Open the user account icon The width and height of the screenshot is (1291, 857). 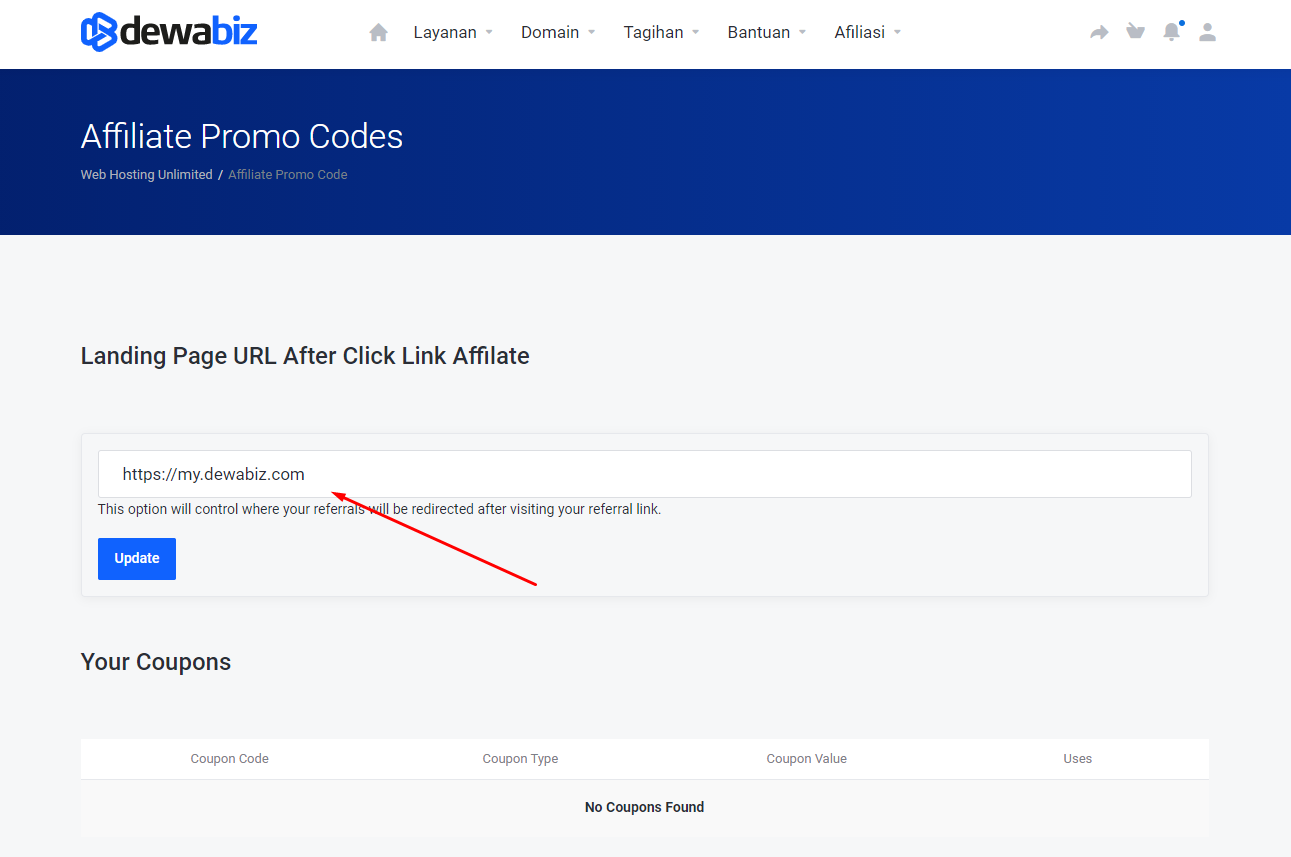tap(1207, 32)
